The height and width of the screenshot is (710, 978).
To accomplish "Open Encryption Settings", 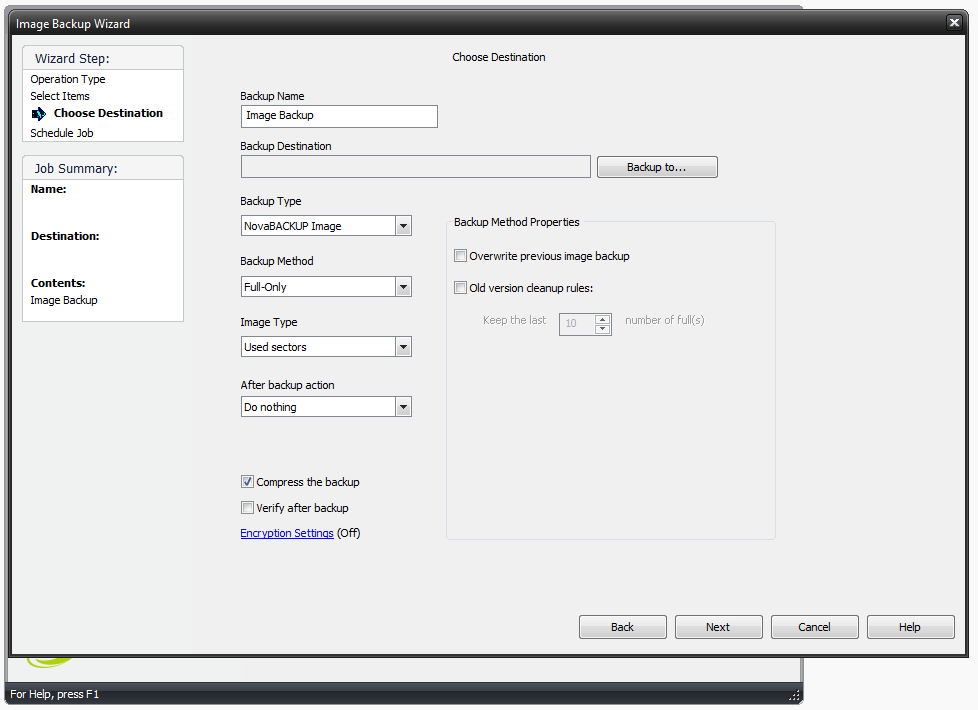I will click(287, 532).
